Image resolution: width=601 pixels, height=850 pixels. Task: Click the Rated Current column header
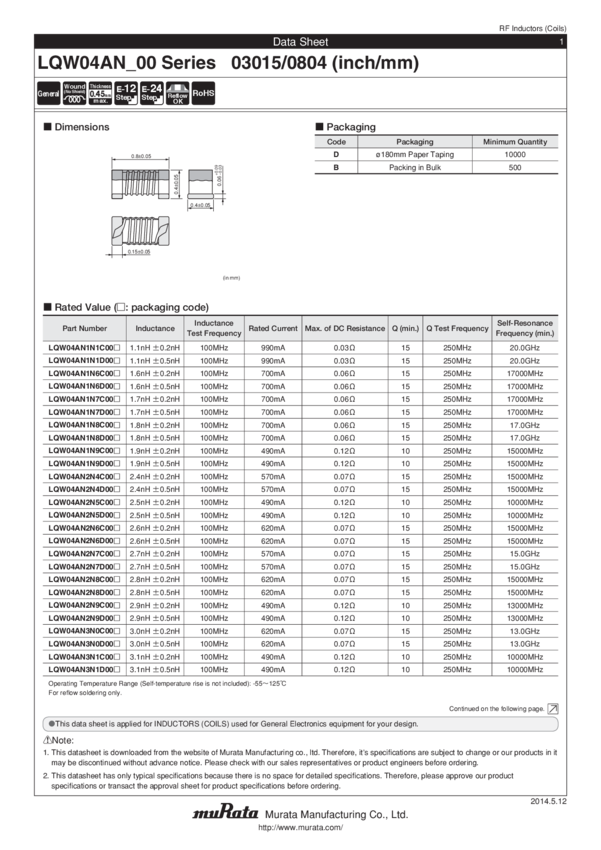(273, 329)
